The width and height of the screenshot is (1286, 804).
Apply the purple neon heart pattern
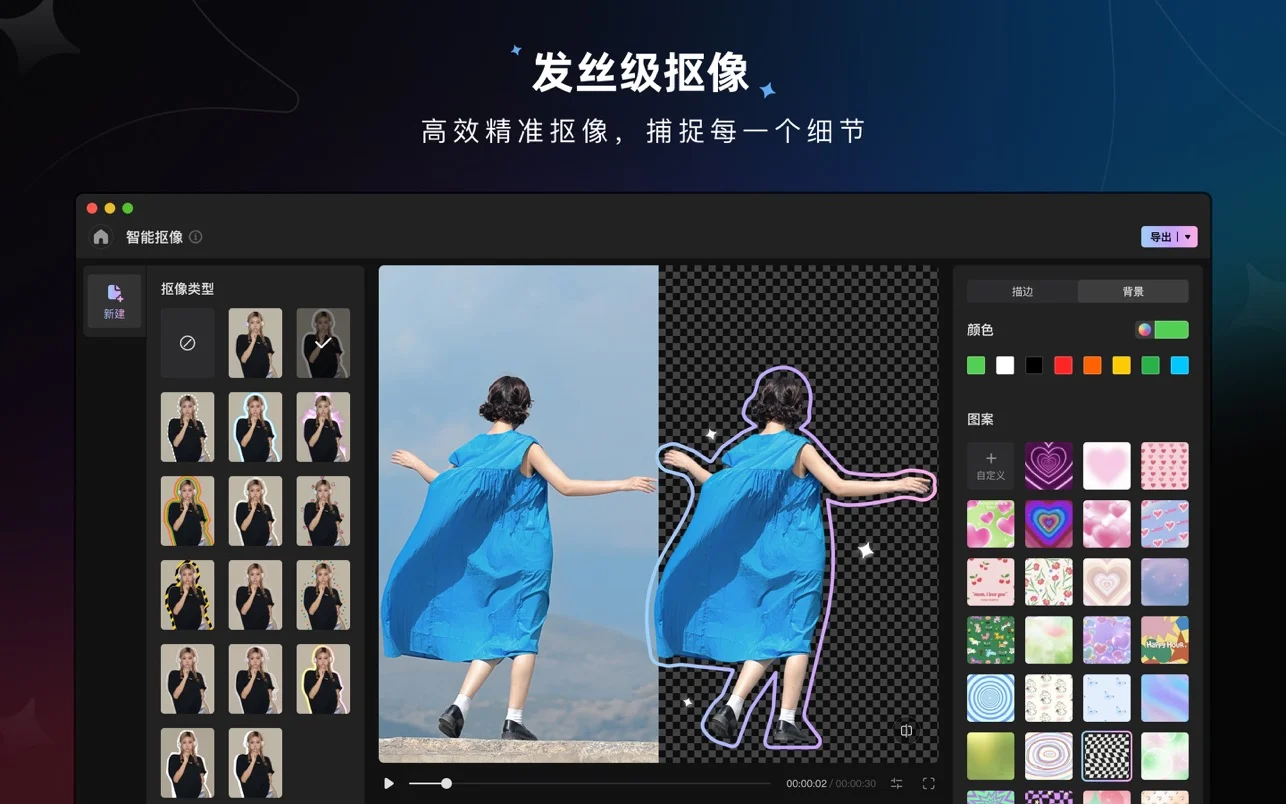pos(1049,466)
